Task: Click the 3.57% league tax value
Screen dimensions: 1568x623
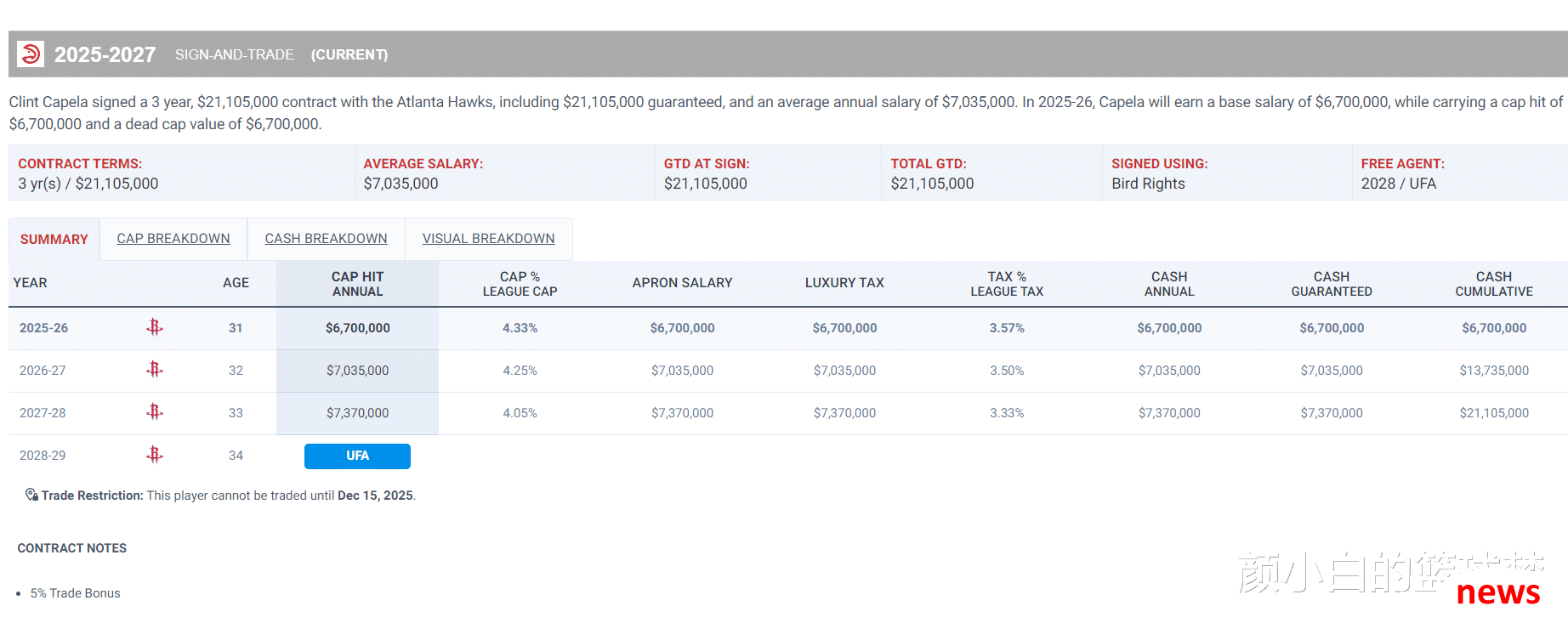Action: click(x=1007, y=328)
